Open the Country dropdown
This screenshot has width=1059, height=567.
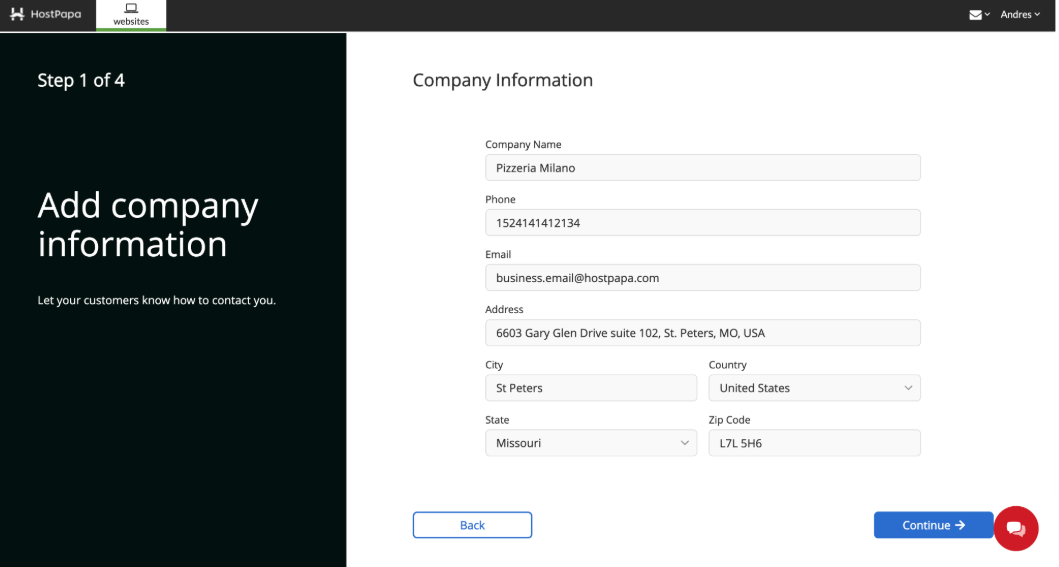pos(815,388)
